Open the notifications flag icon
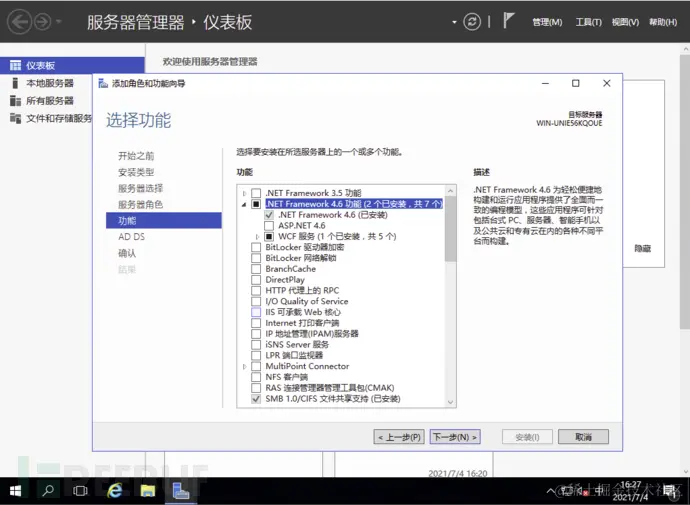 coord(508,21)
